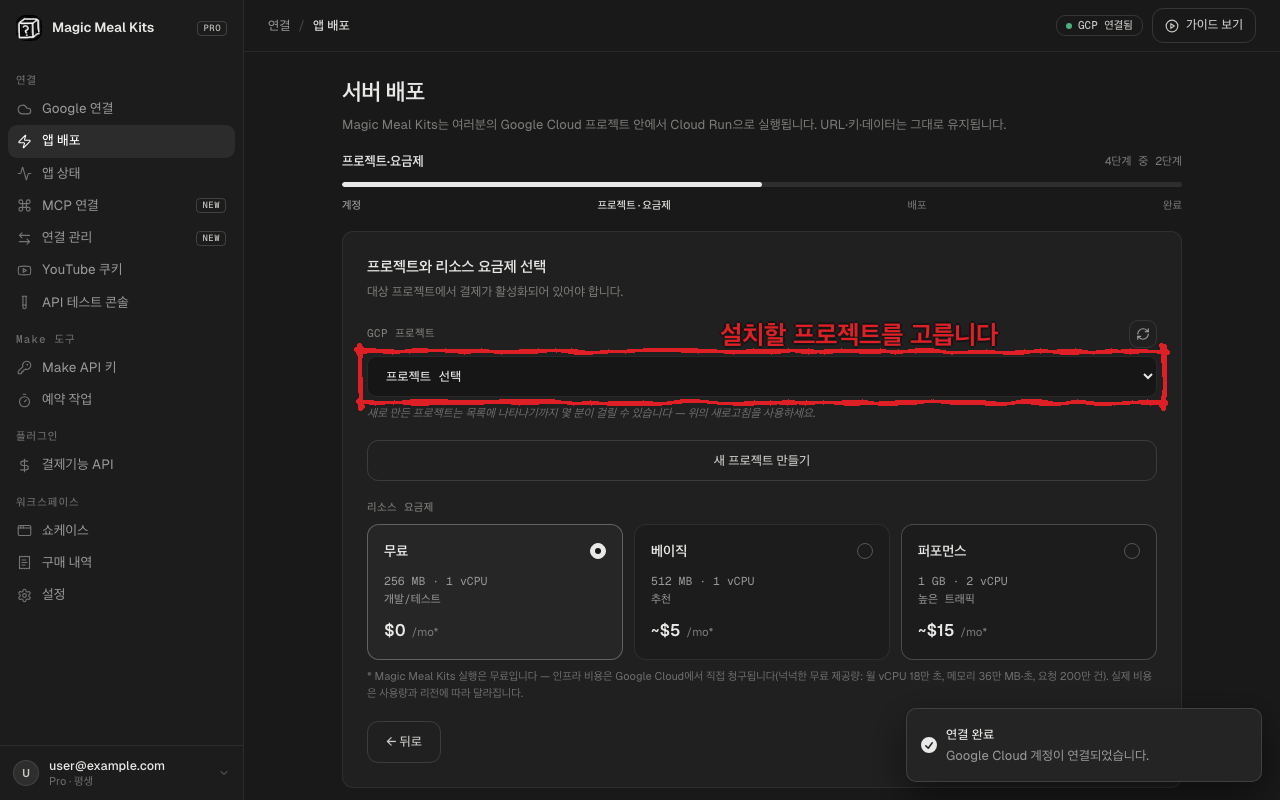Click the setup progress bar

click(762, 184)
